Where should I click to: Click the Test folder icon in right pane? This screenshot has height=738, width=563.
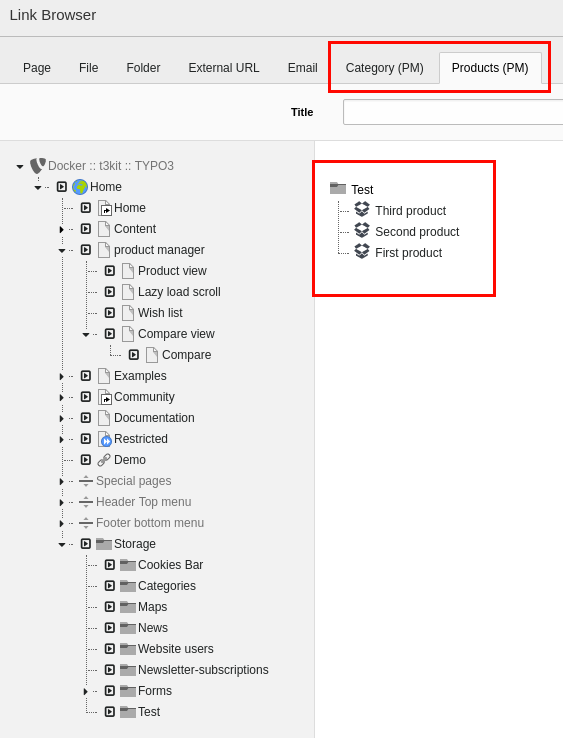[338, 188]
